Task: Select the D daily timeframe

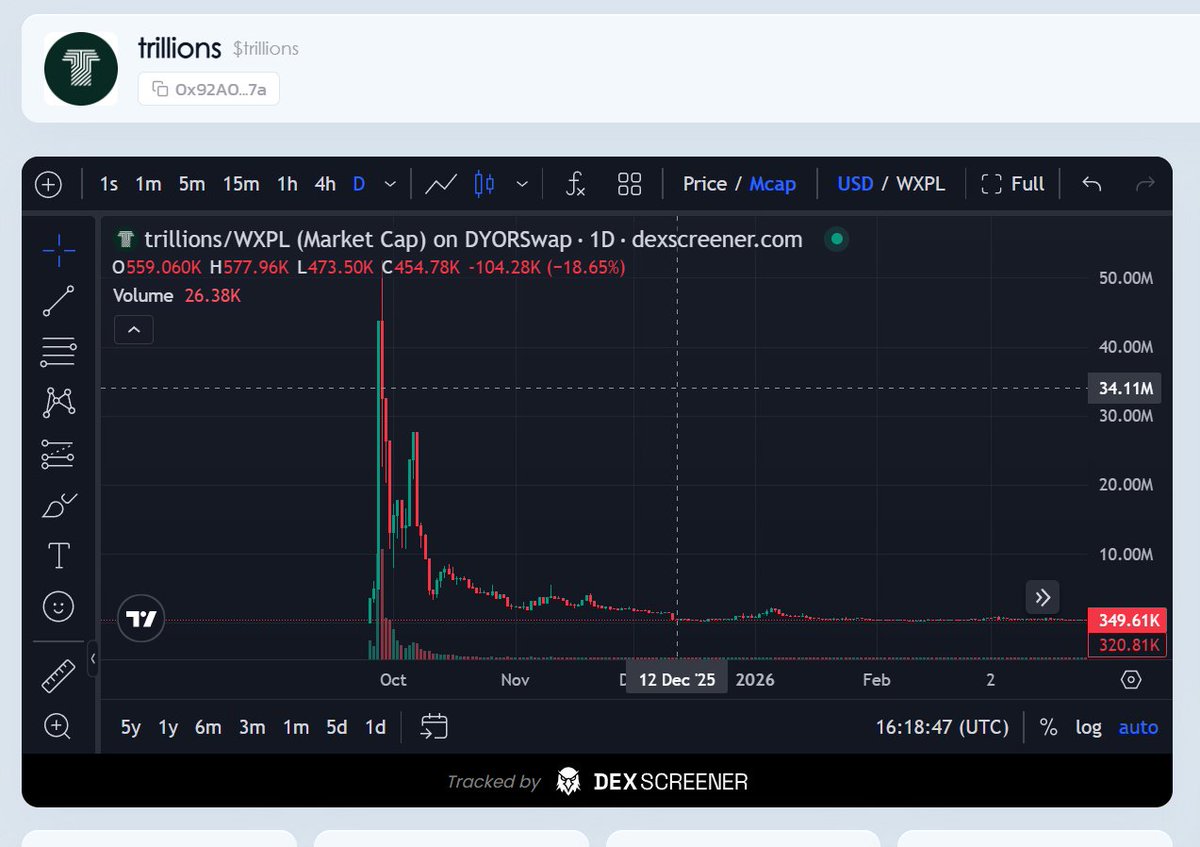Action: click(x=359, y=184)
